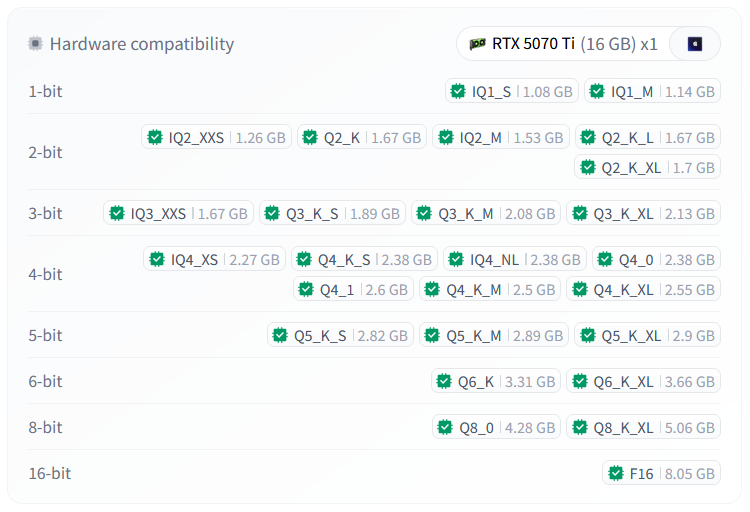Open the RTX 5070 Ti hardware selector
750x512 pixels.
563,44
